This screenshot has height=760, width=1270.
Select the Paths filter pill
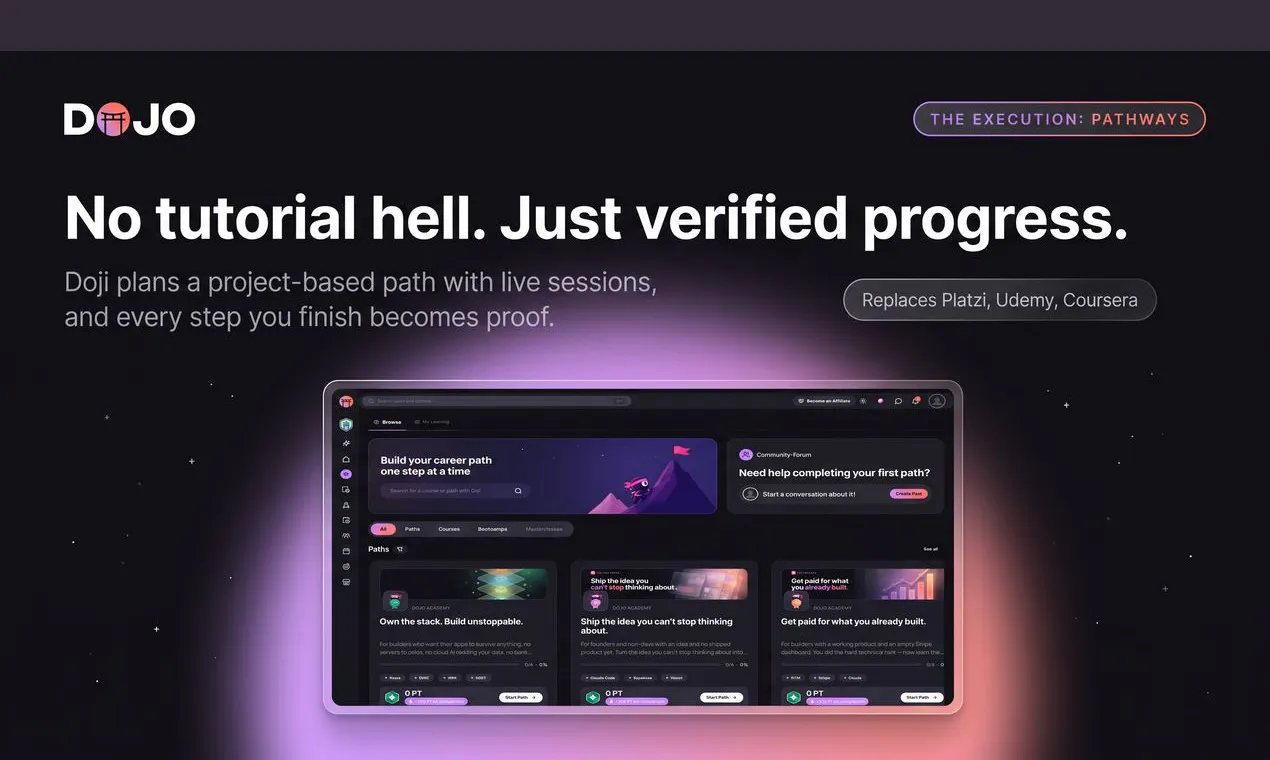tap(412, 529)
